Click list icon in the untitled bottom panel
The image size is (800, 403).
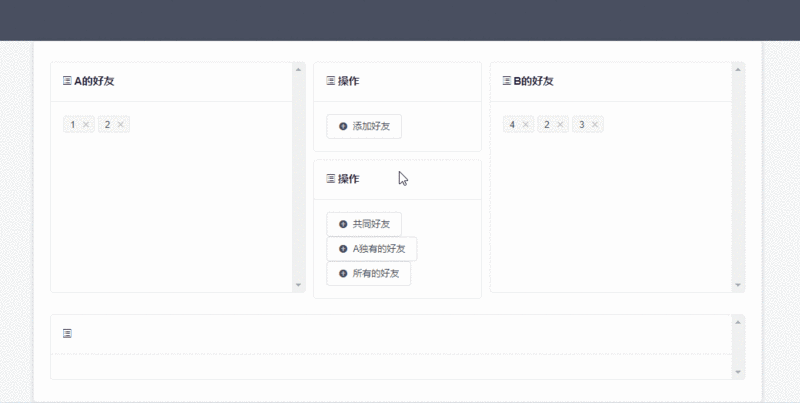coord(67,334)
